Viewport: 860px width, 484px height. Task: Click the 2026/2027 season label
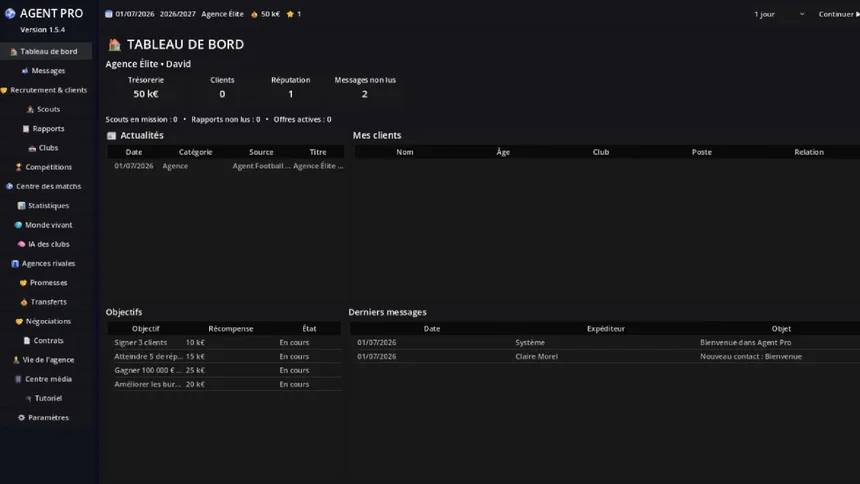178,14
